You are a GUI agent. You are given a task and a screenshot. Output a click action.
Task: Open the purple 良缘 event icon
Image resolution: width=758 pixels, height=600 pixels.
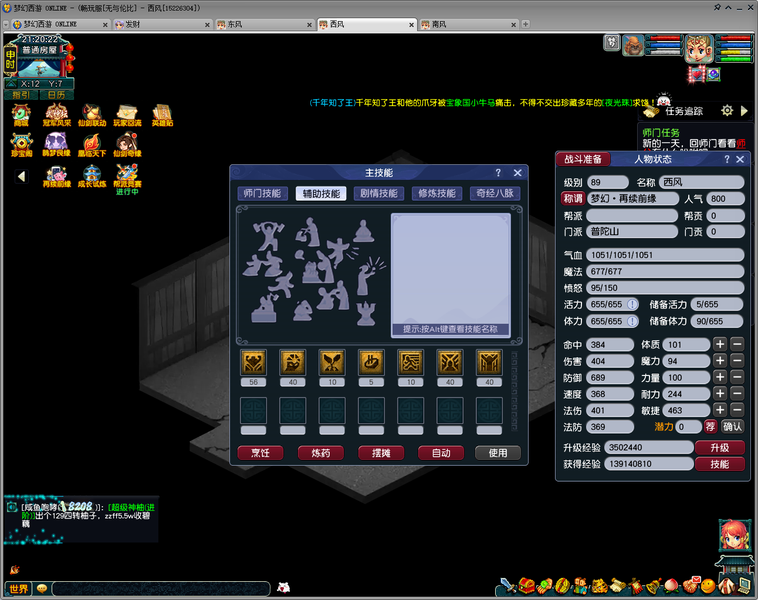[57, 145]
